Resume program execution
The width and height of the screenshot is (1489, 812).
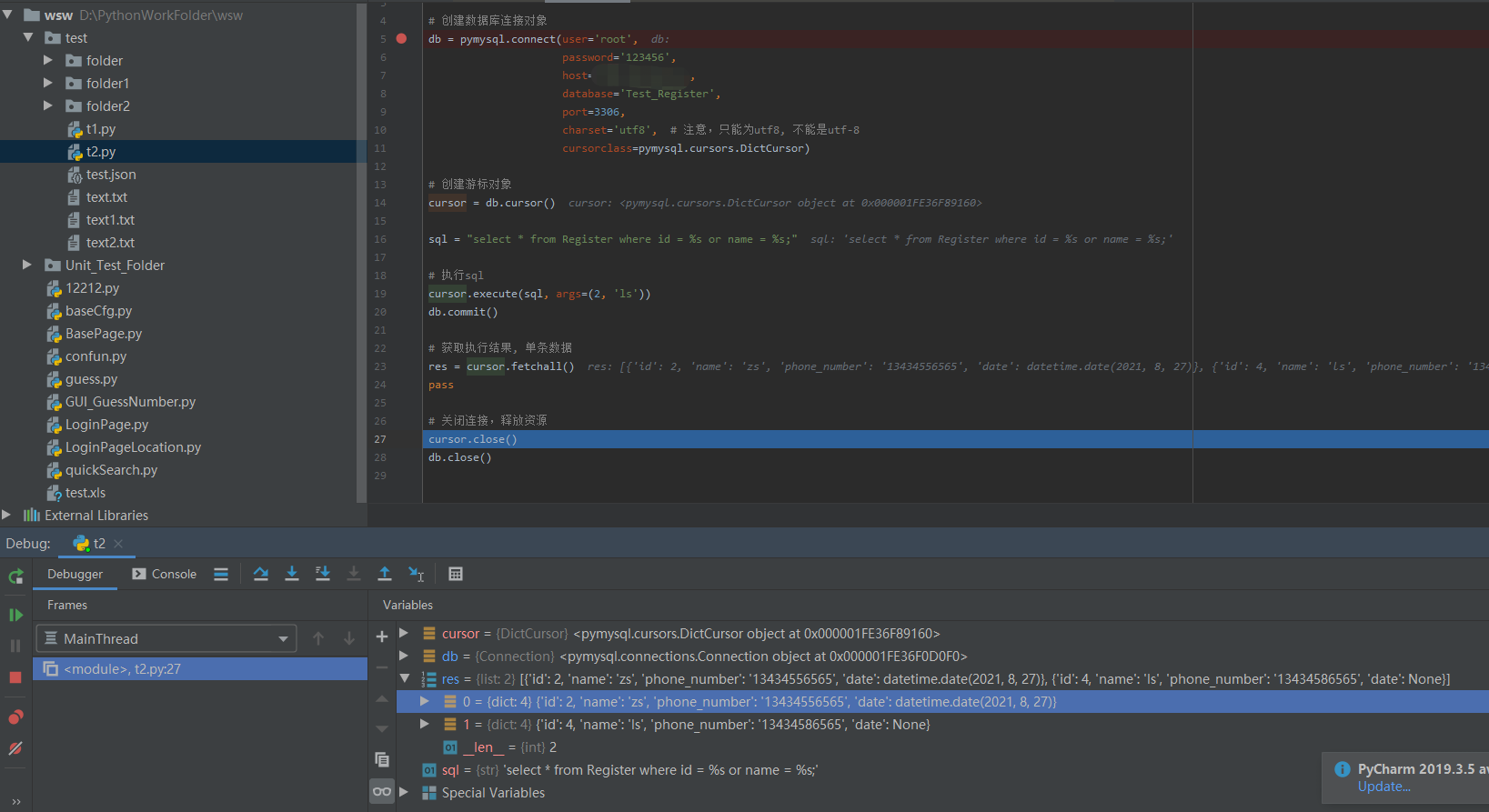(15, 615)
